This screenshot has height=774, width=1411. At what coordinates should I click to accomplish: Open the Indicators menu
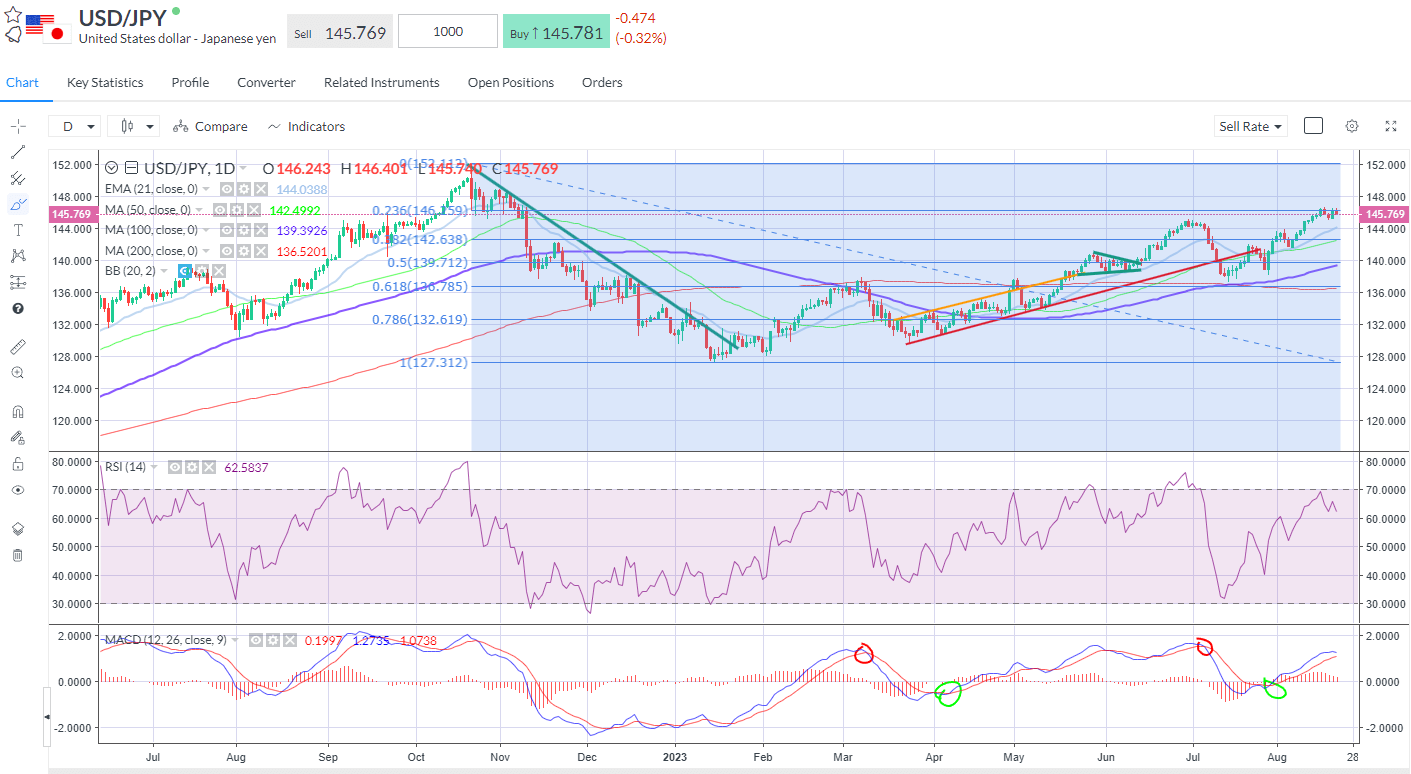[x=306, y=126]
